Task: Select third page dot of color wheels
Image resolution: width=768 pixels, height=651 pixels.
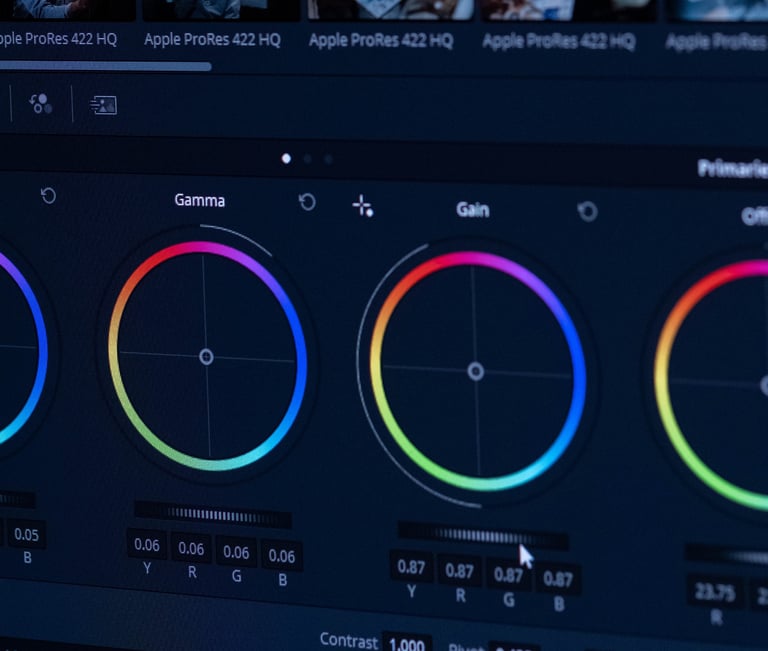Action: [328, 159]
